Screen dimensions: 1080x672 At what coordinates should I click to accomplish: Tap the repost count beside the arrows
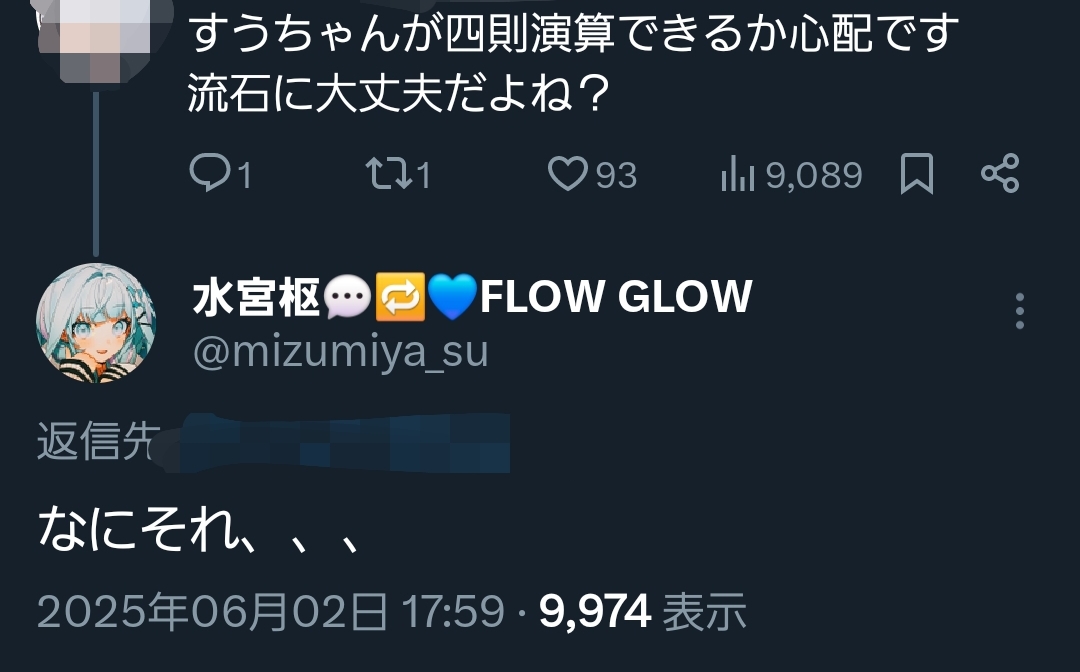click(x=424, y=175)
